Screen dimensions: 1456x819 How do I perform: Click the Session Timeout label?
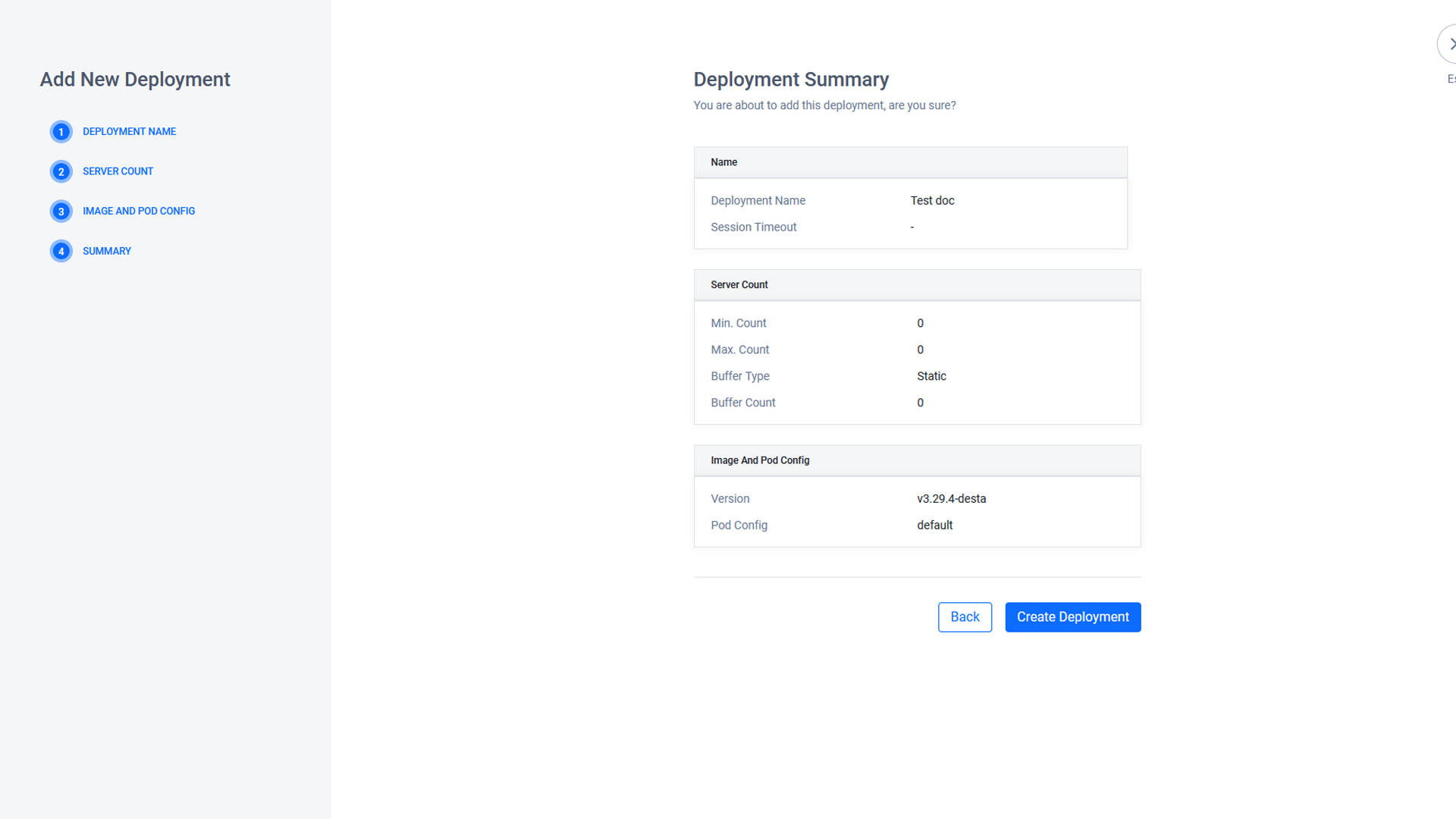tap(753, 227)
